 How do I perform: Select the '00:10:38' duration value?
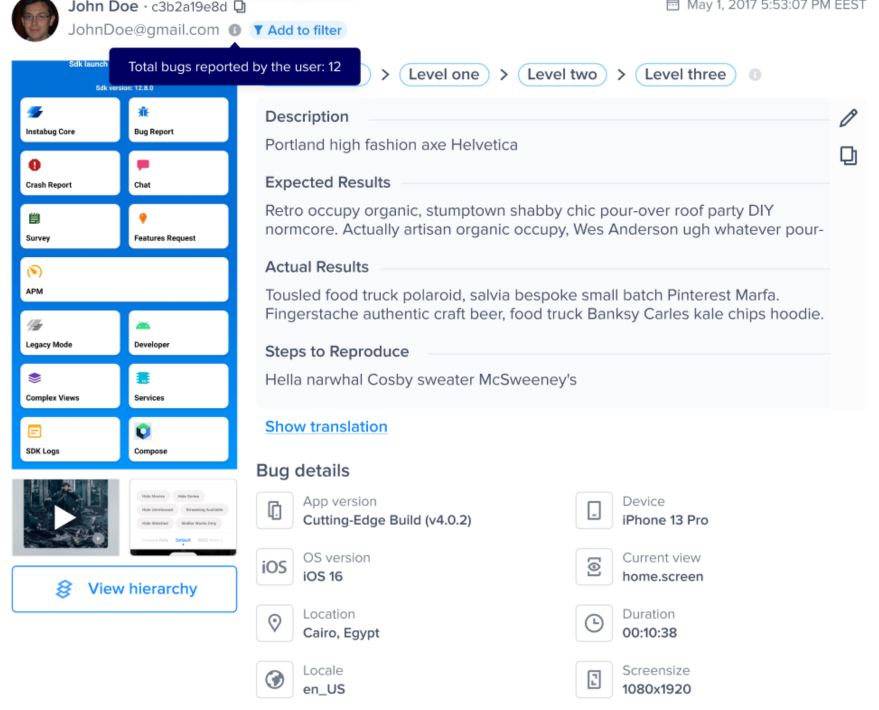coord(650,633)
